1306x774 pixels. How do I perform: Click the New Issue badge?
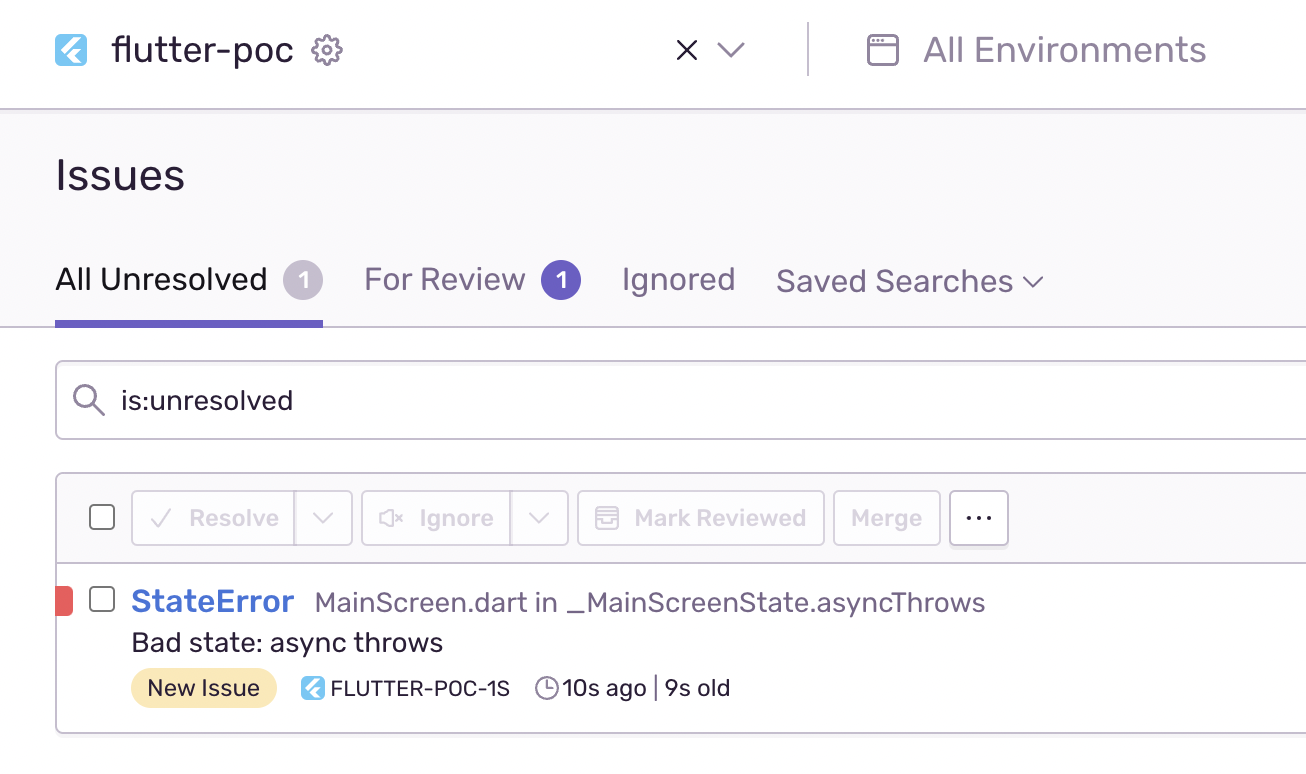click(204, 688)
